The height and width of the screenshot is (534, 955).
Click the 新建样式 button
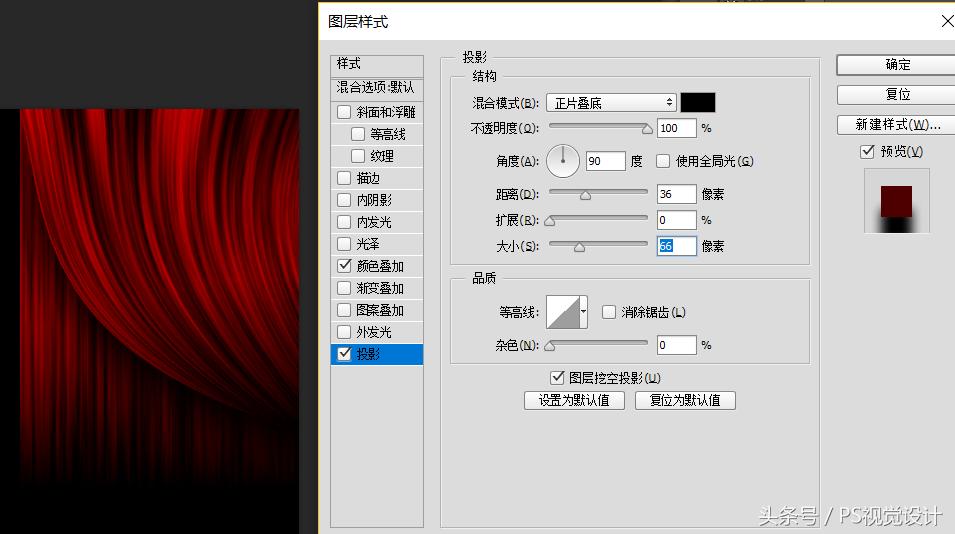(896, 125)
